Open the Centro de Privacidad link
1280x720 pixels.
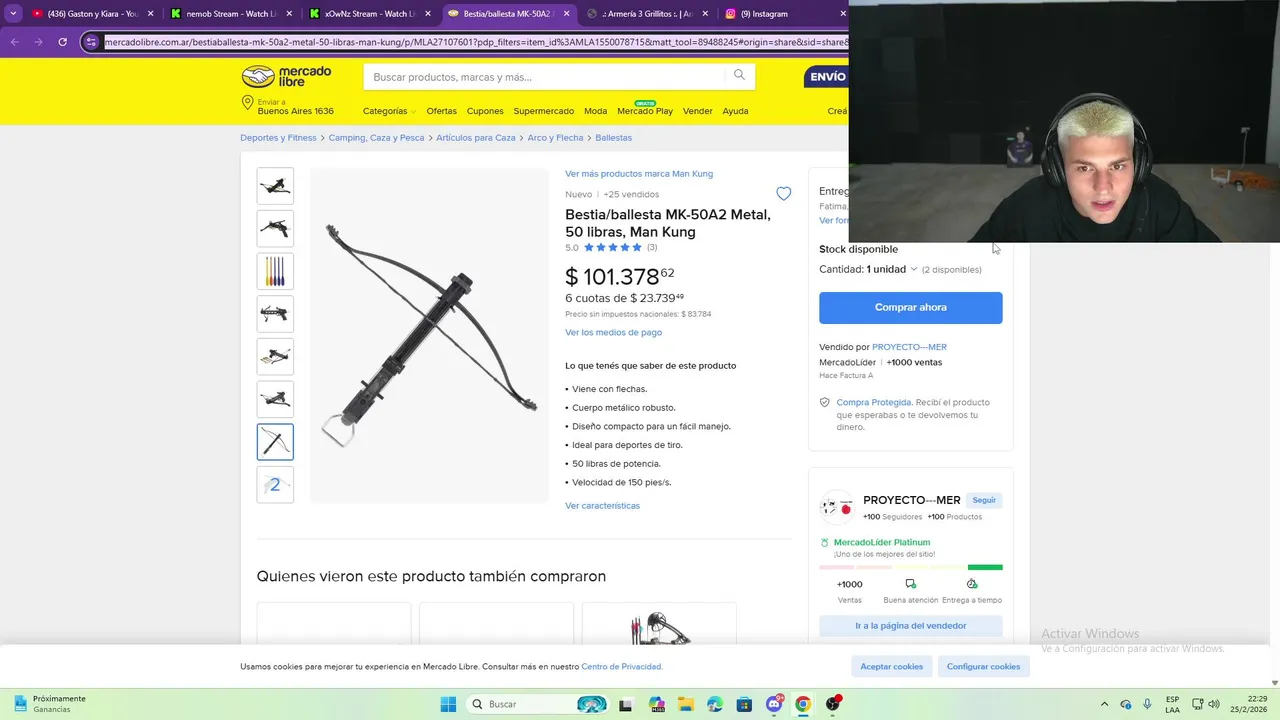point(621,667)
